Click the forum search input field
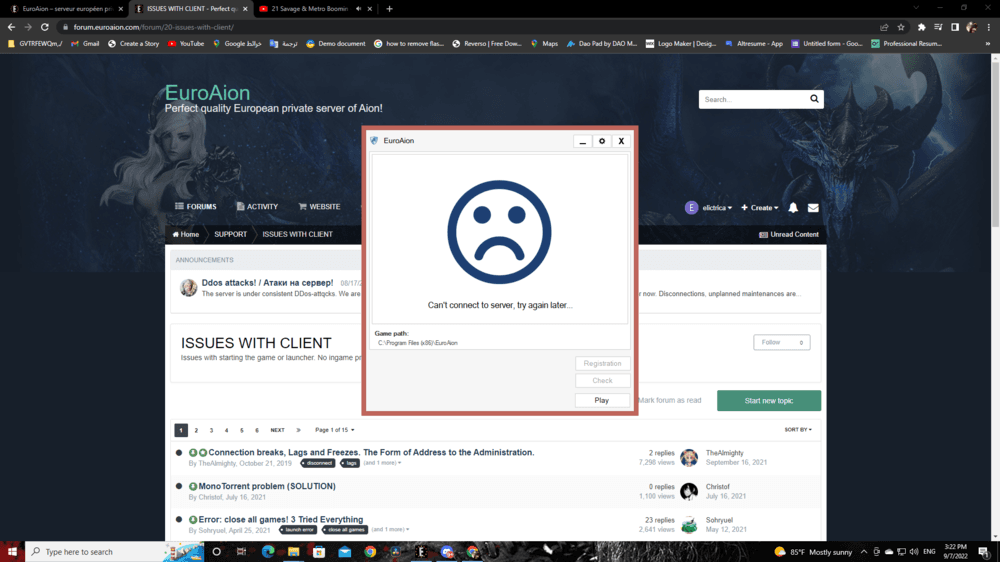 point(752,99)
